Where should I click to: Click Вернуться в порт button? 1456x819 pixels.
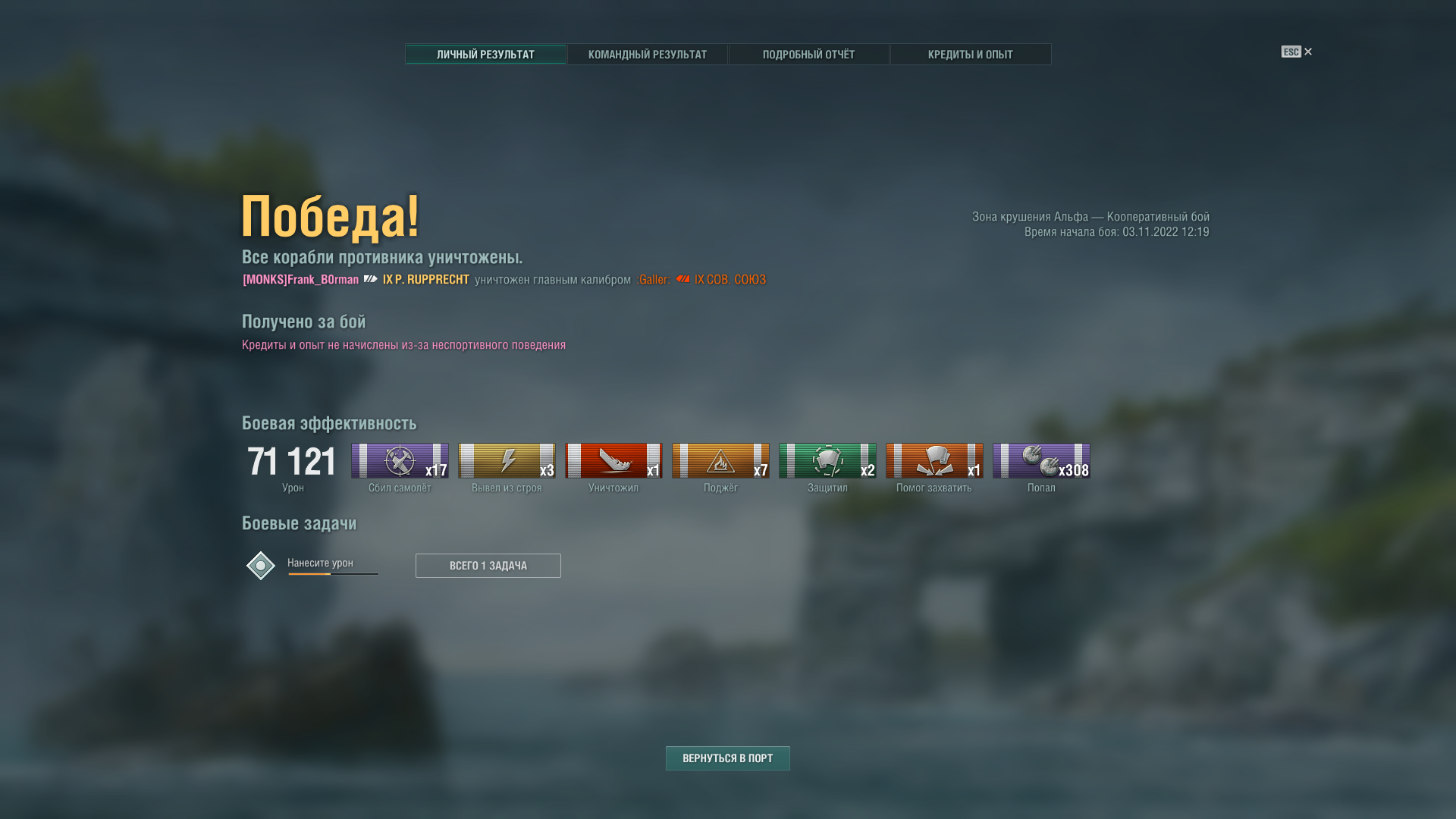tap(728, 758)
